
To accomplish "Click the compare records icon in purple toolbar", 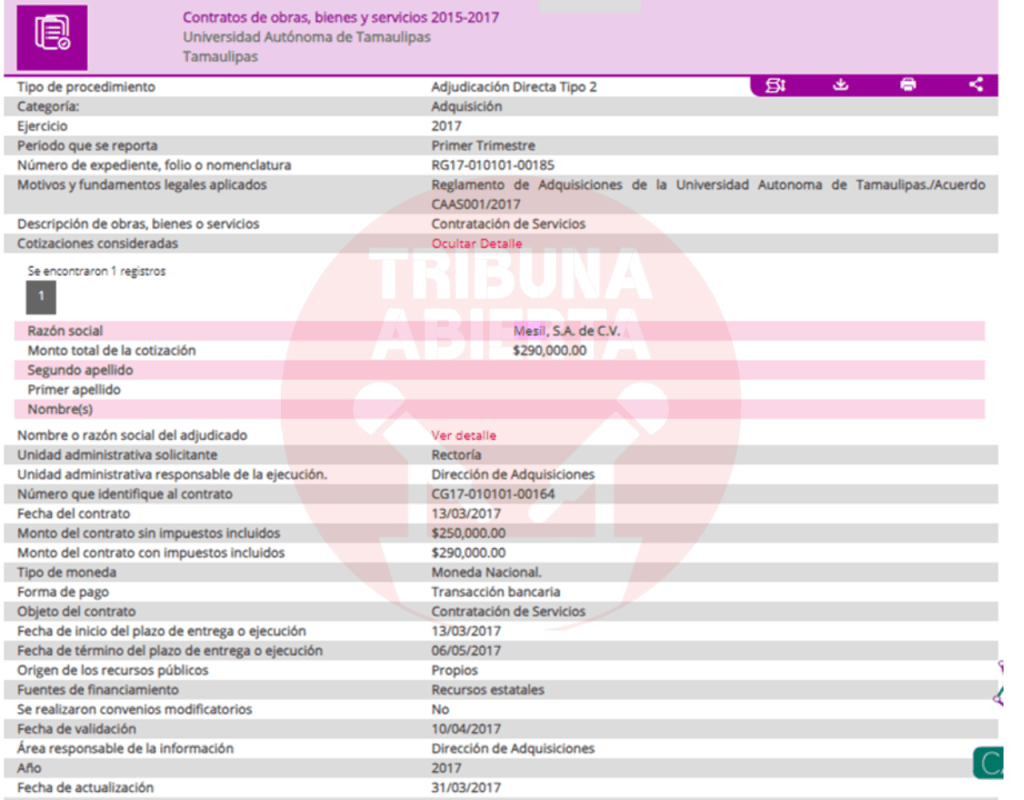I will click(775, 85).
